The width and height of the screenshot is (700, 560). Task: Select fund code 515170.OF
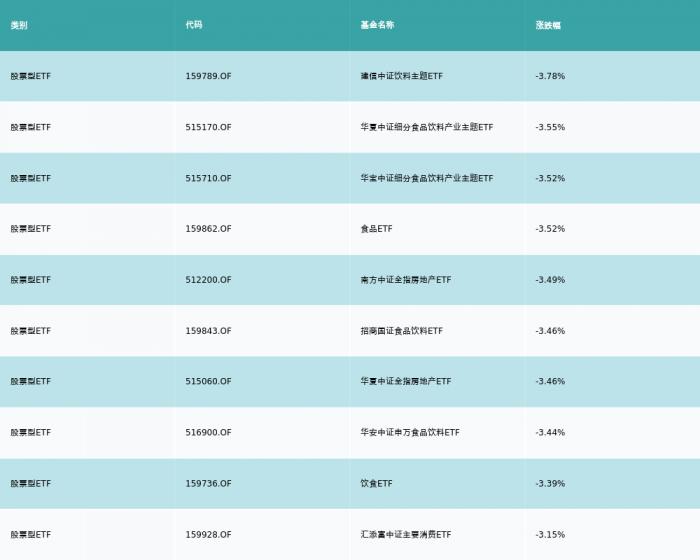pyautogui.click(x=208, y=127)
